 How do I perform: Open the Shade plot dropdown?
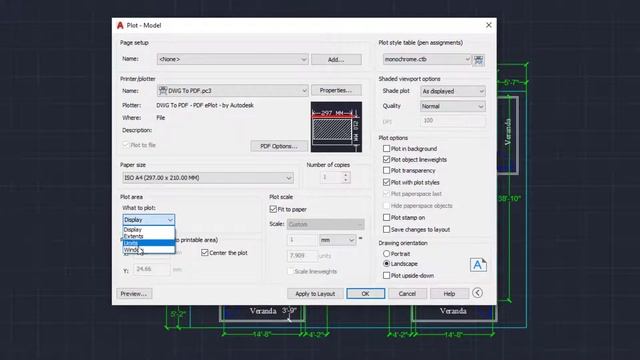[x=453, y=91]
